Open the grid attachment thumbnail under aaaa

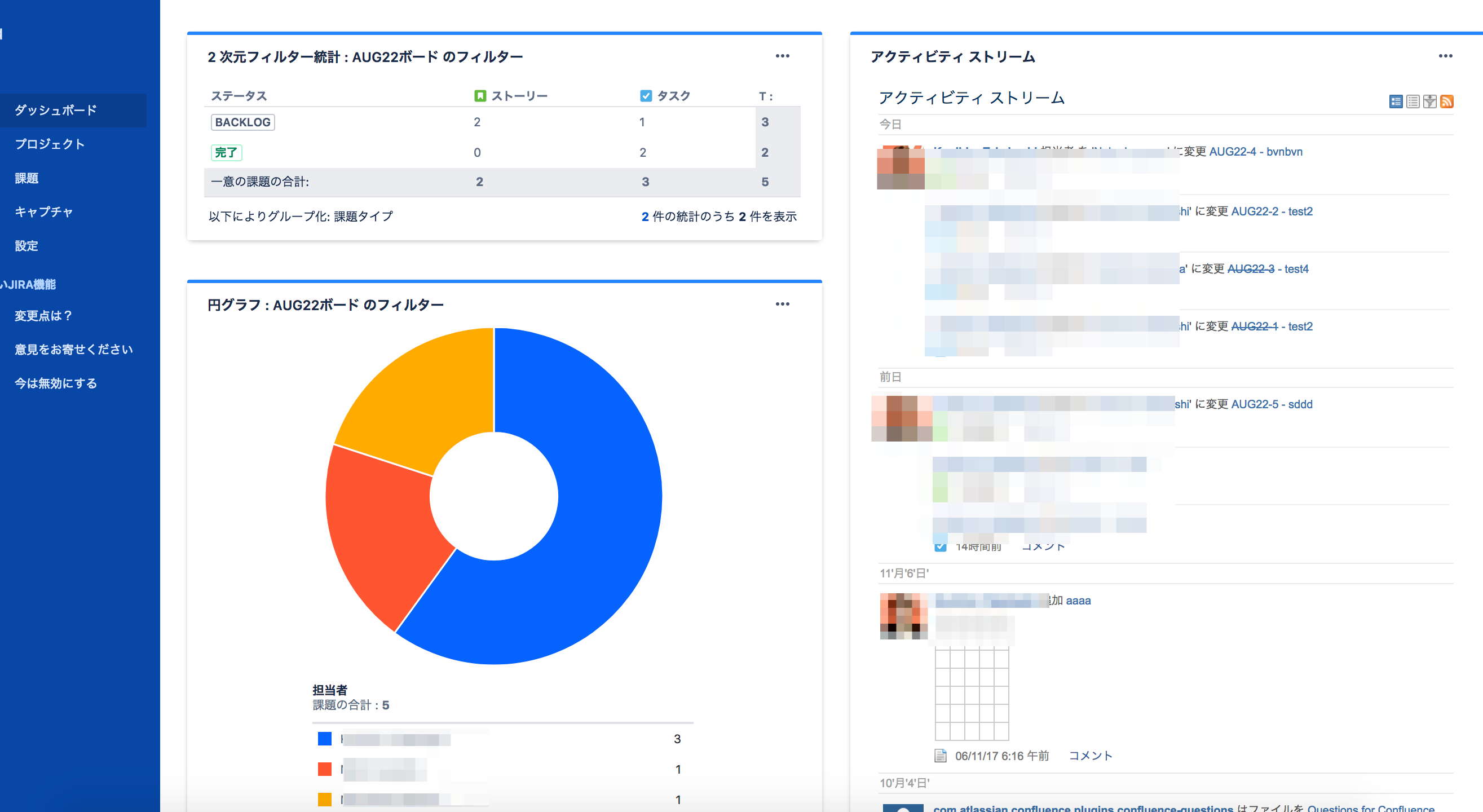[972, 694]
